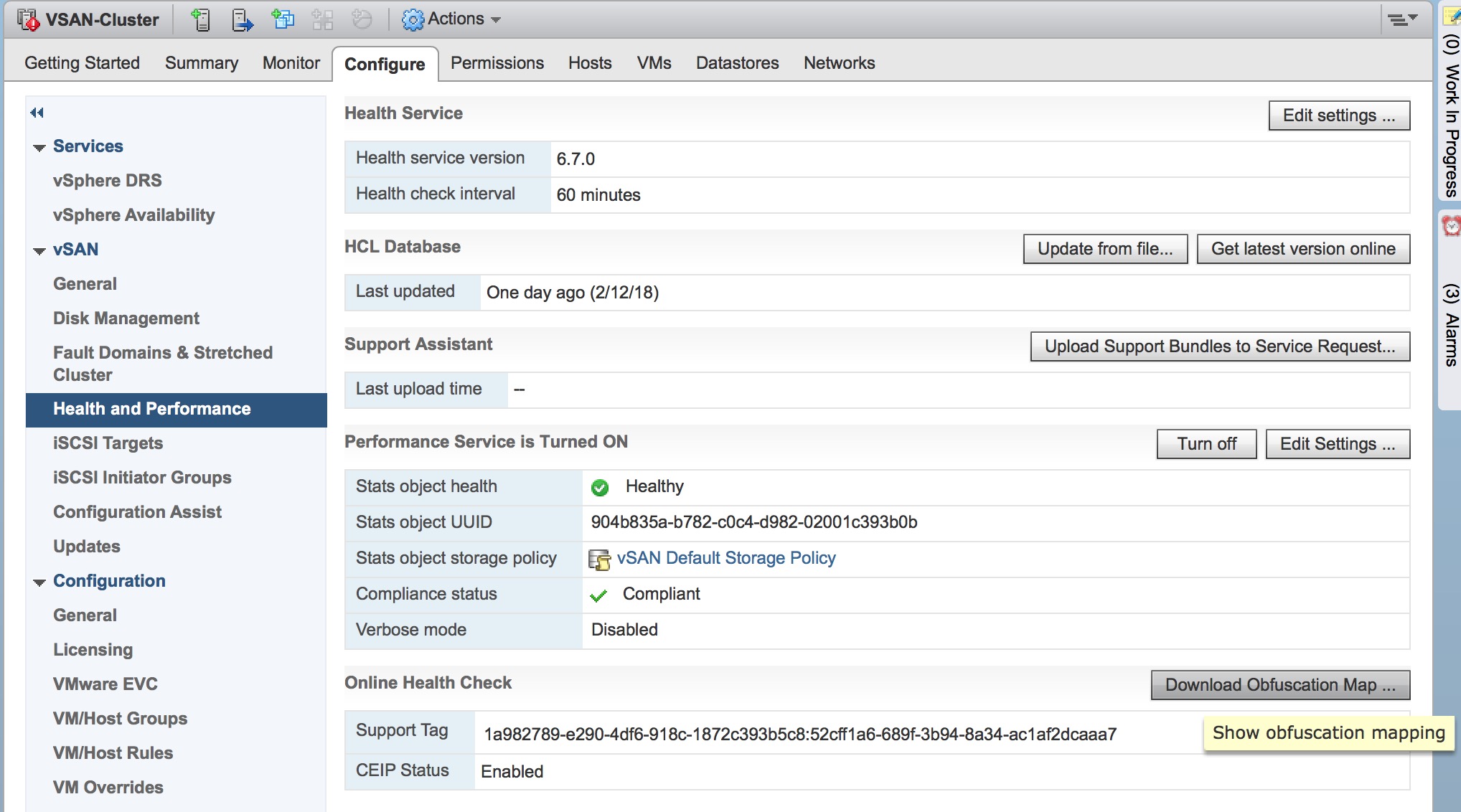This screenshot has width=1461, height=812.
Task: Click the add host toolbar icon
Action: 202,19
